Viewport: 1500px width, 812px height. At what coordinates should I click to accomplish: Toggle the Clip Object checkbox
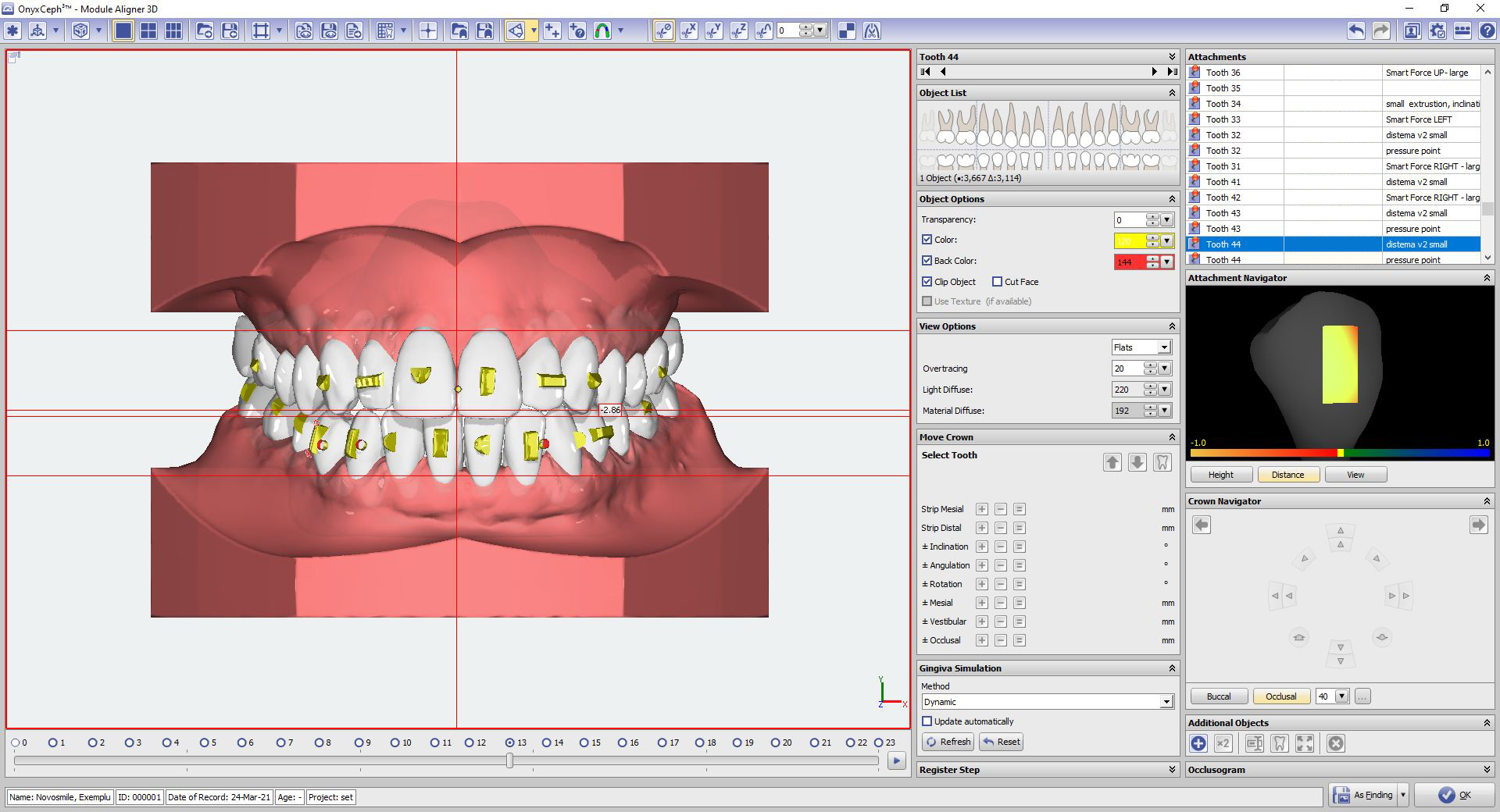[927, 282]
